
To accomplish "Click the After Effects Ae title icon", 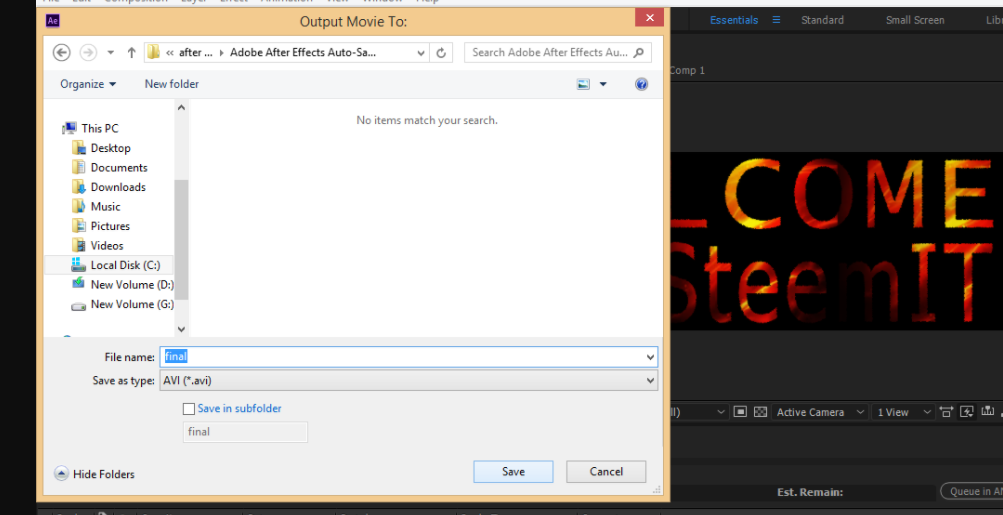I will [53, 21].
